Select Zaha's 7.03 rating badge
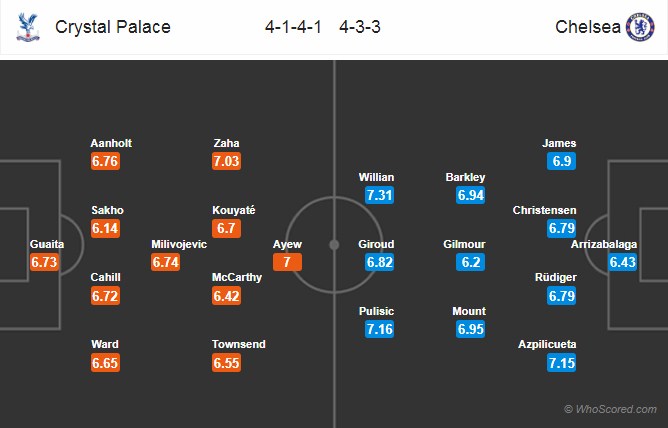 pos(226,161)
